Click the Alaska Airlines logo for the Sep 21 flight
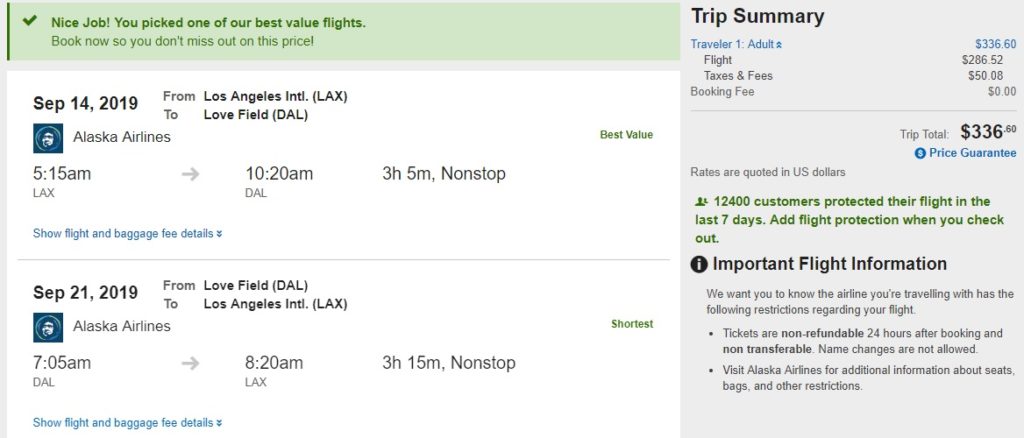1024x438 pixels. click(48, 327)
